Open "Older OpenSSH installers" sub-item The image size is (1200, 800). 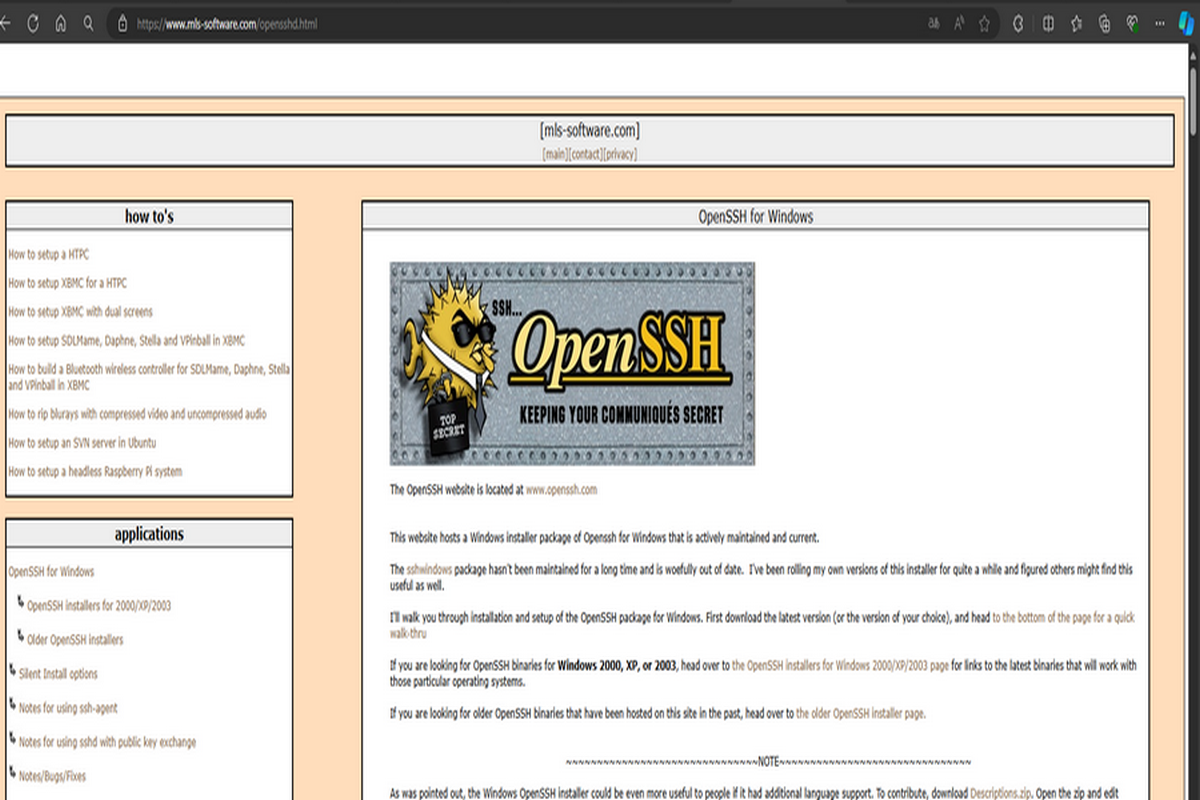tap(75, 640)
